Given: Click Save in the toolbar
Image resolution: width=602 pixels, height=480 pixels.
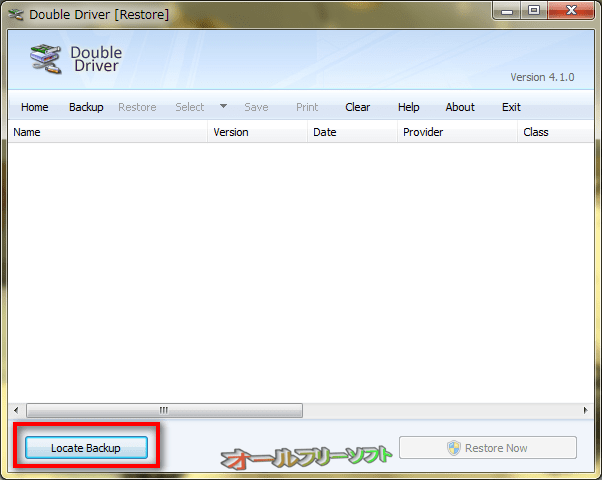Looking at the screenshot, I should [256, 107].
